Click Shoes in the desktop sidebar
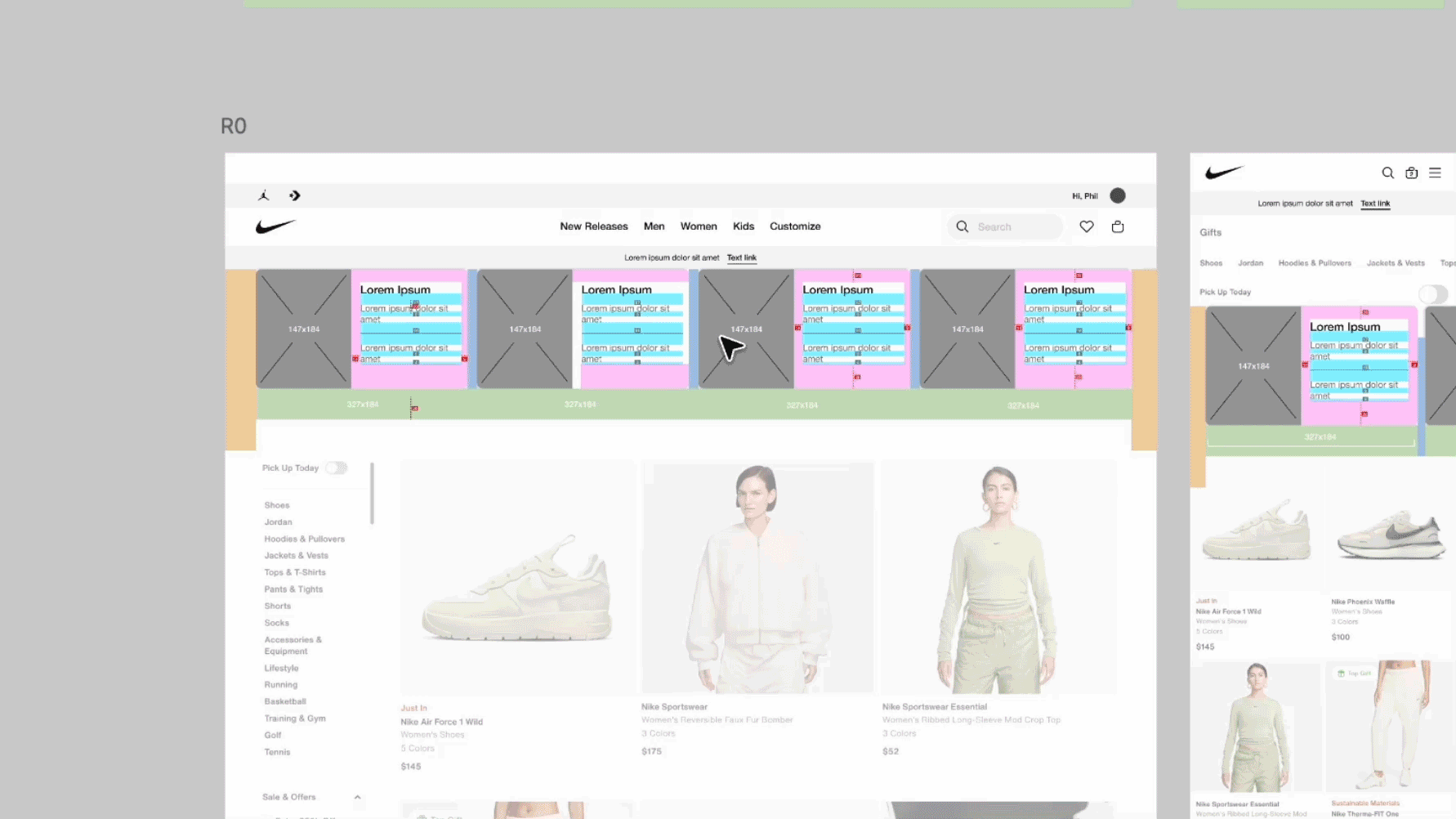This screenshot has width=1456, height=819. tap(277, 505)
